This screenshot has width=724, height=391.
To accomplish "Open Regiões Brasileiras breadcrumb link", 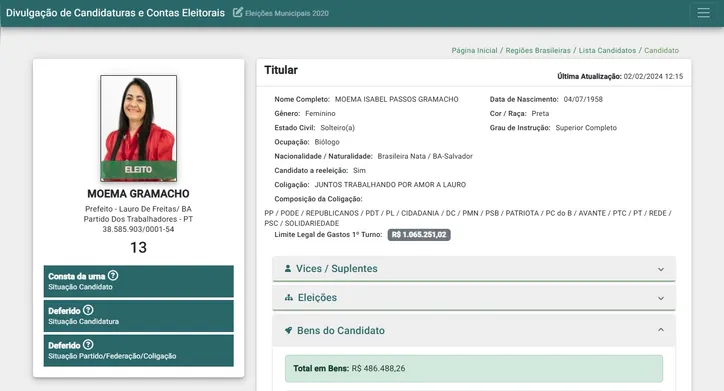I will (538, 50).
